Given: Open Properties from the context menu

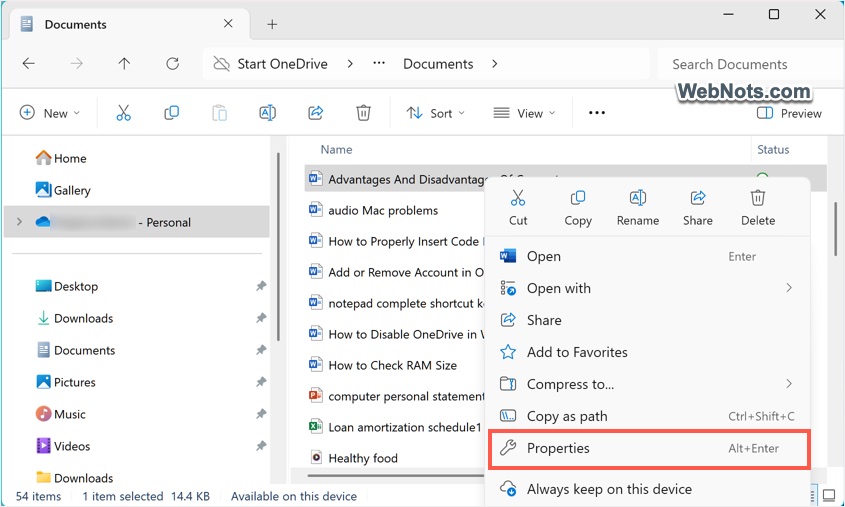Looking at the screenshot, I should point(649,448).
